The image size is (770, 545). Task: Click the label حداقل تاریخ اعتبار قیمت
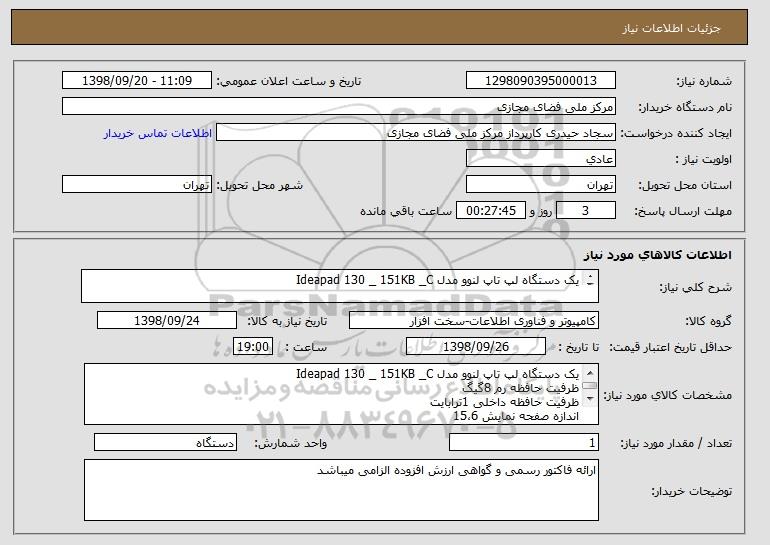coord(670,348)
